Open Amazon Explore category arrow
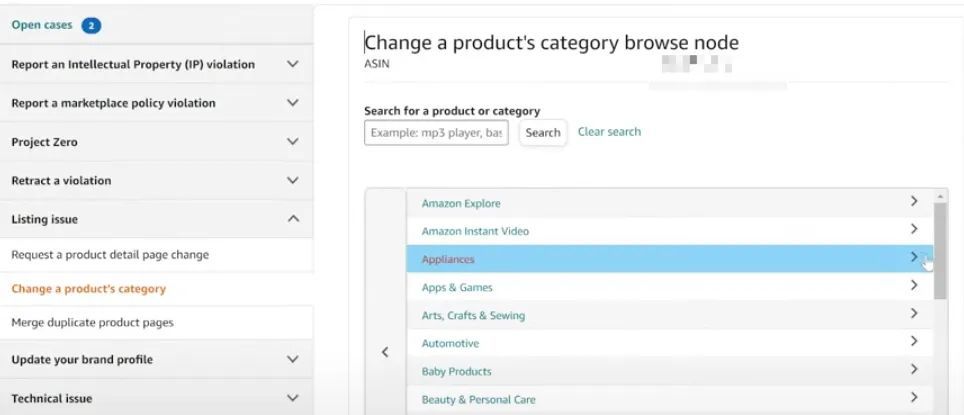Viewport: 964px width, 415px height. 914,202
